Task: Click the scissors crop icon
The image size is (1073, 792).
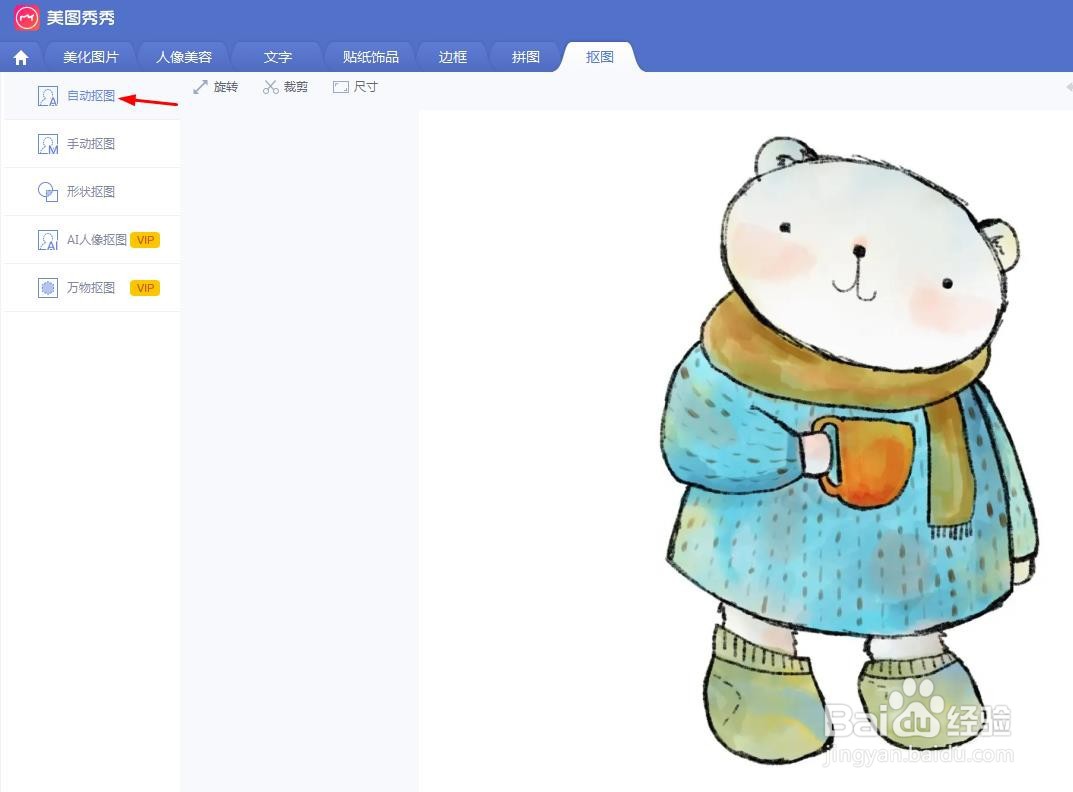Action: 270,87
